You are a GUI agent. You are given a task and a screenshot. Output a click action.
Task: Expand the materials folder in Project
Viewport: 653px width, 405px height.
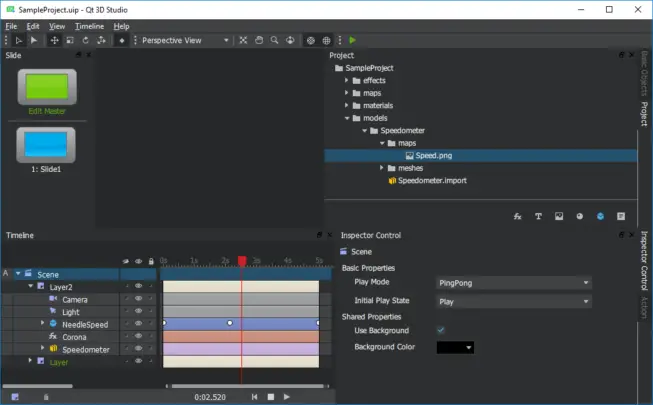tap(346, 105)
